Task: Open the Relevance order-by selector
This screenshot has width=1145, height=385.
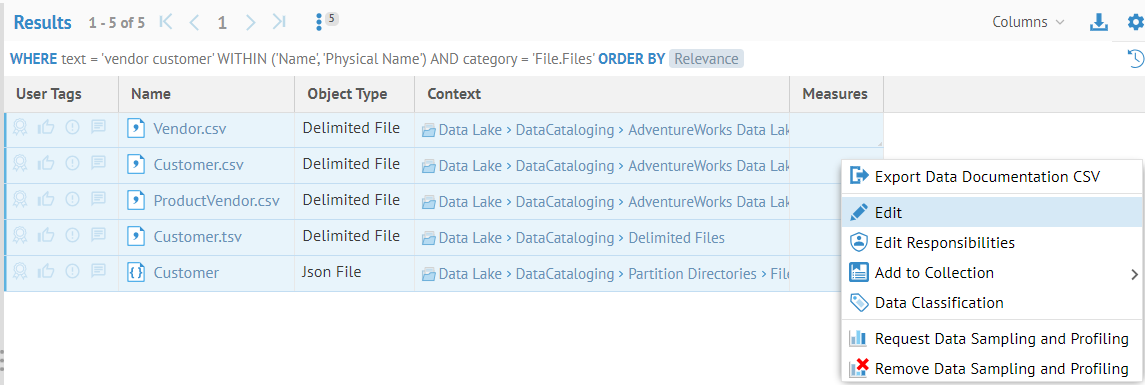Action: (706, 59)
